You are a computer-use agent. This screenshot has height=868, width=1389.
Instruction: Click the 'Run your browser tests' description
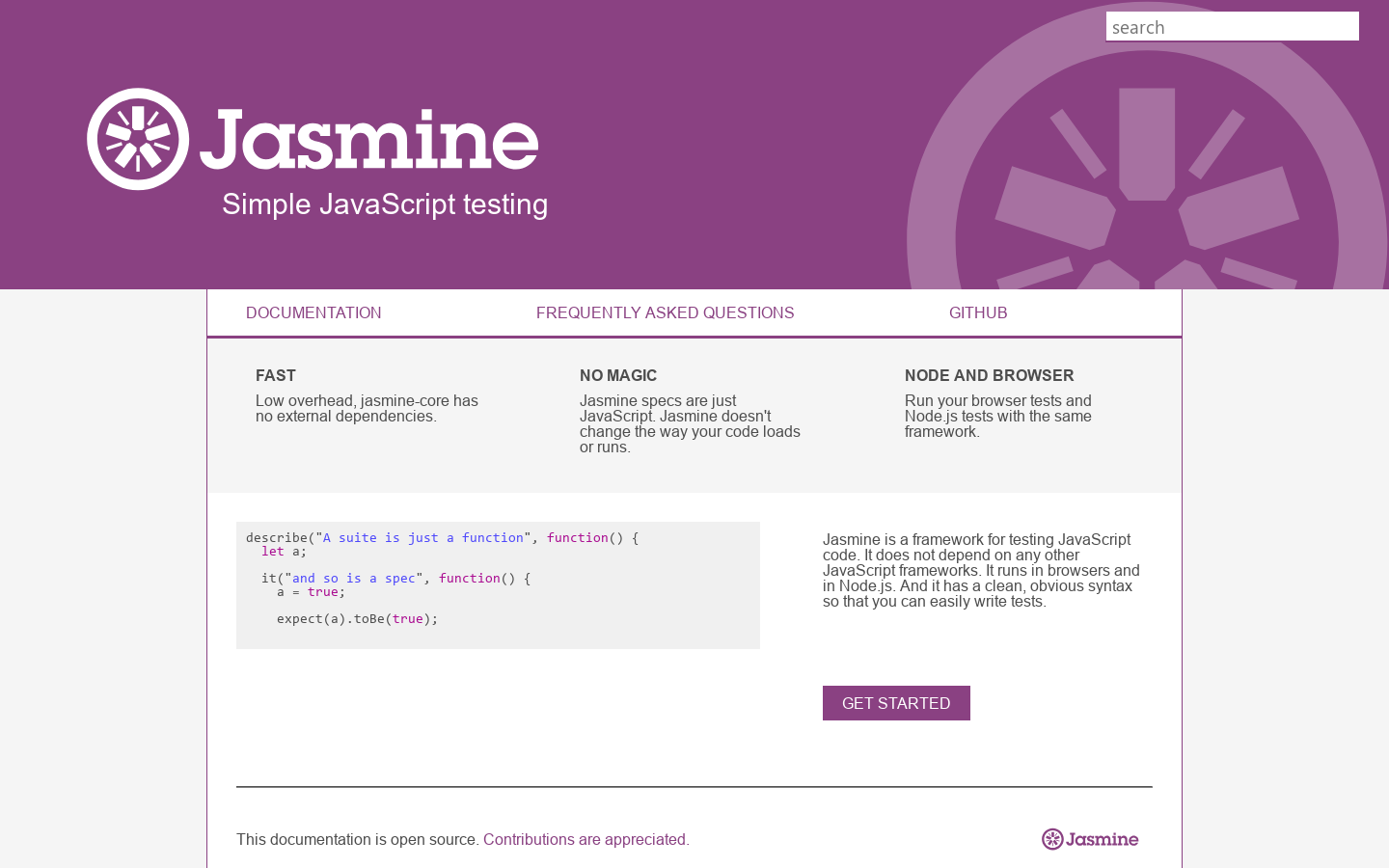[998, 416]
